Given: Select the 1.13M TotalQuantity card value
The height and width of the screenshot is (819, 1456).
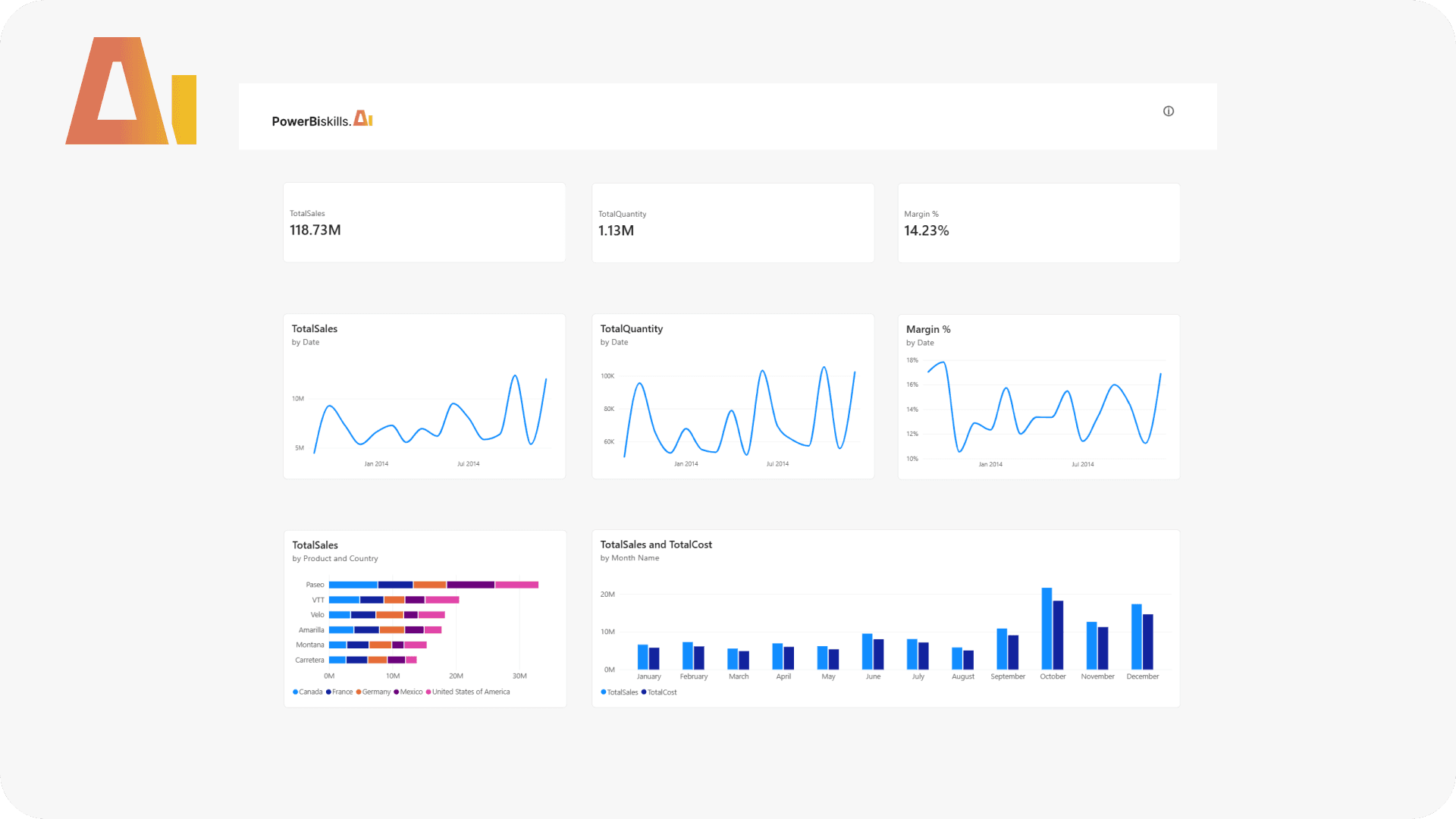Looking at the screenshot, I should pyautogui.click(x=616, y=231).
